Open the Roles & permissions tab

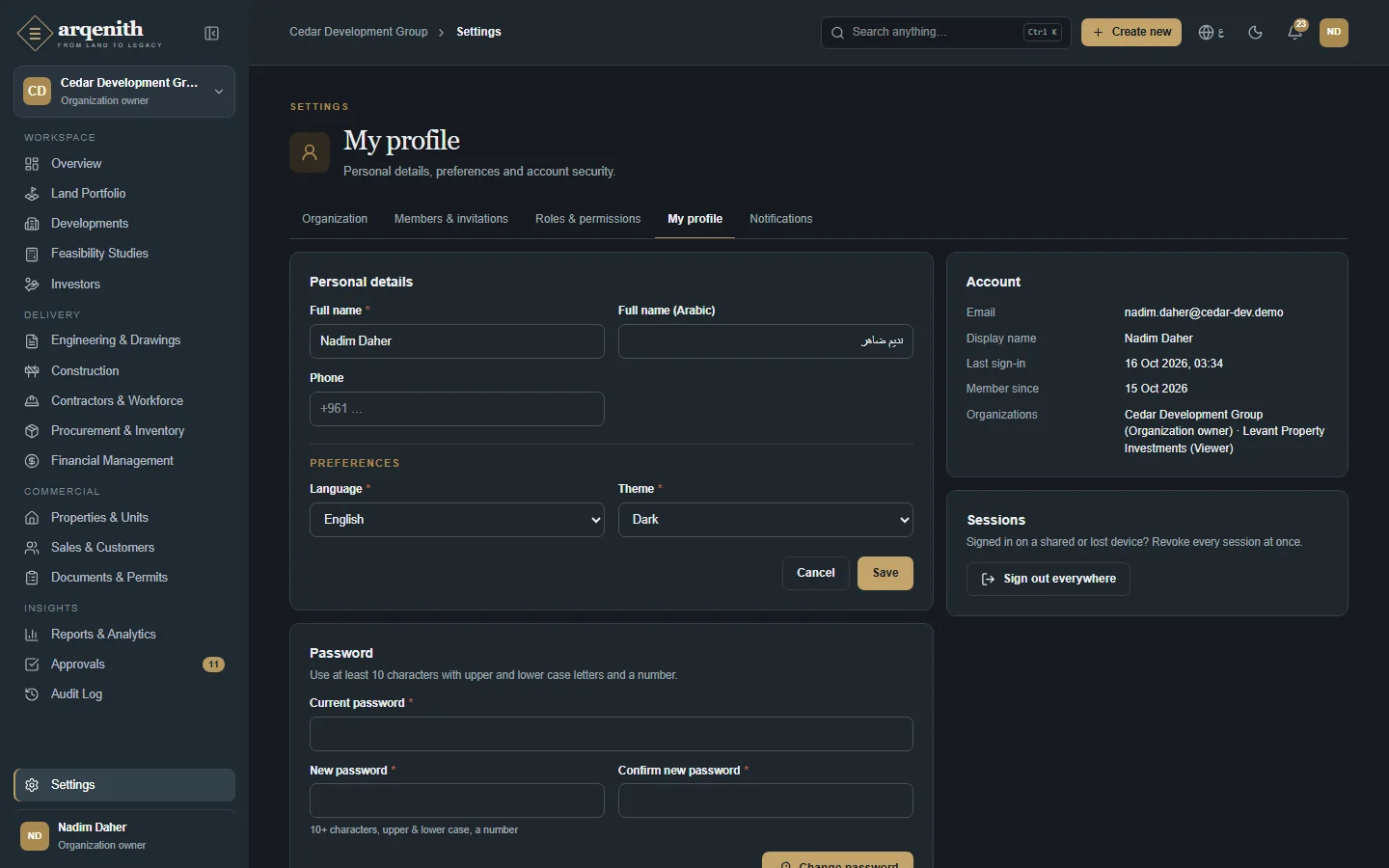point(588,220)
